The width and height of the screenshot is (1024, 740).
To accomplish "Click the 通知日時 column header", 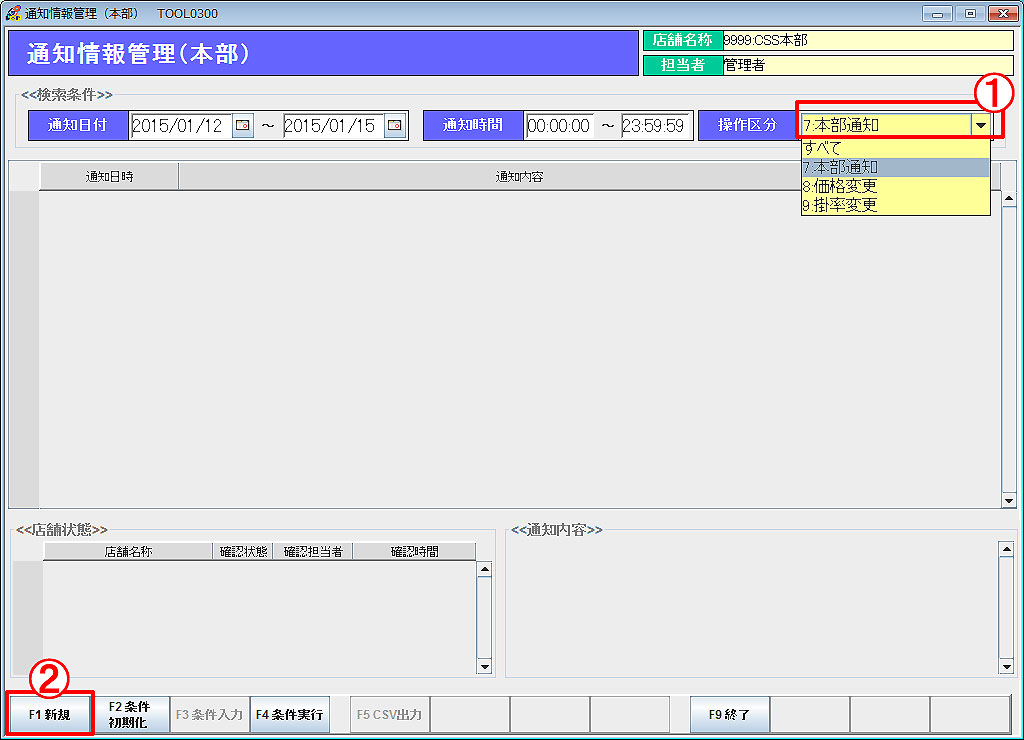I will [109, 176].
